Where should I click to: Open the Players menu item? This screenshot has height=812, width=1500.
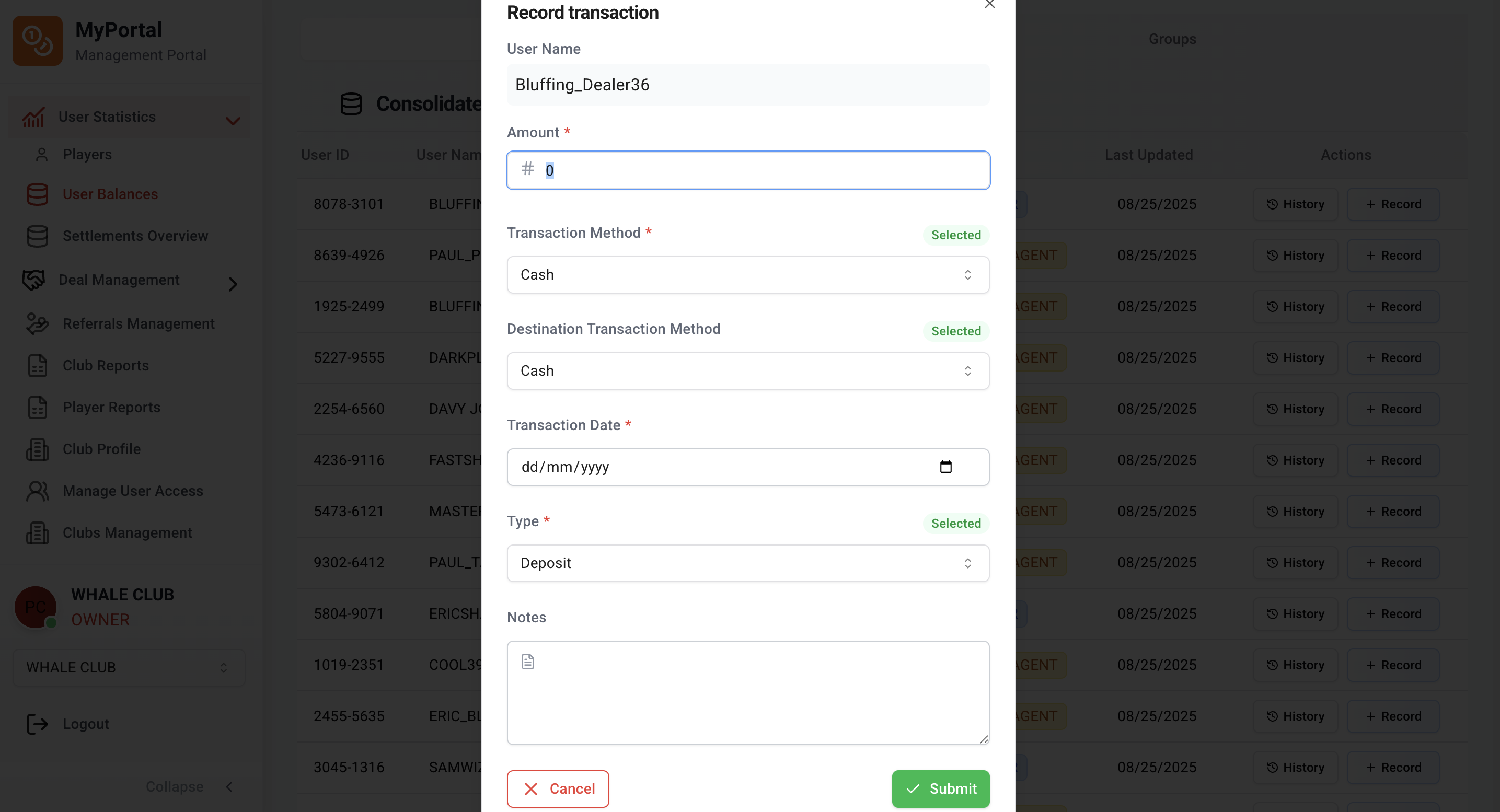click(87, 155)
